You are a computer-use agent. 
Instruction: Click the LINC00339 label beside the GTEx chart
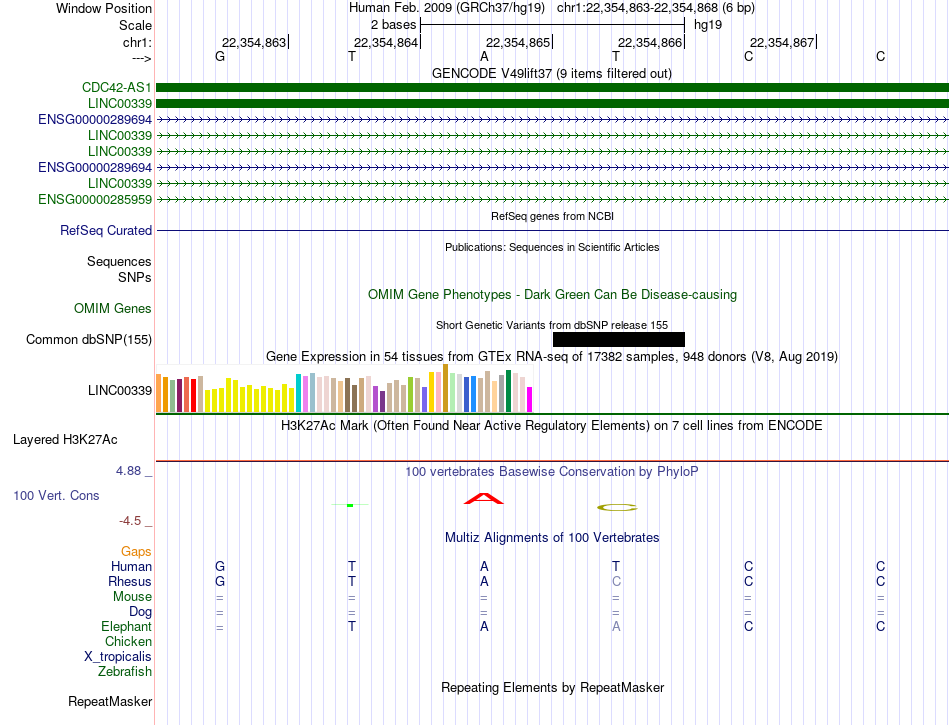pyautogui.click(x=120, y=390)
